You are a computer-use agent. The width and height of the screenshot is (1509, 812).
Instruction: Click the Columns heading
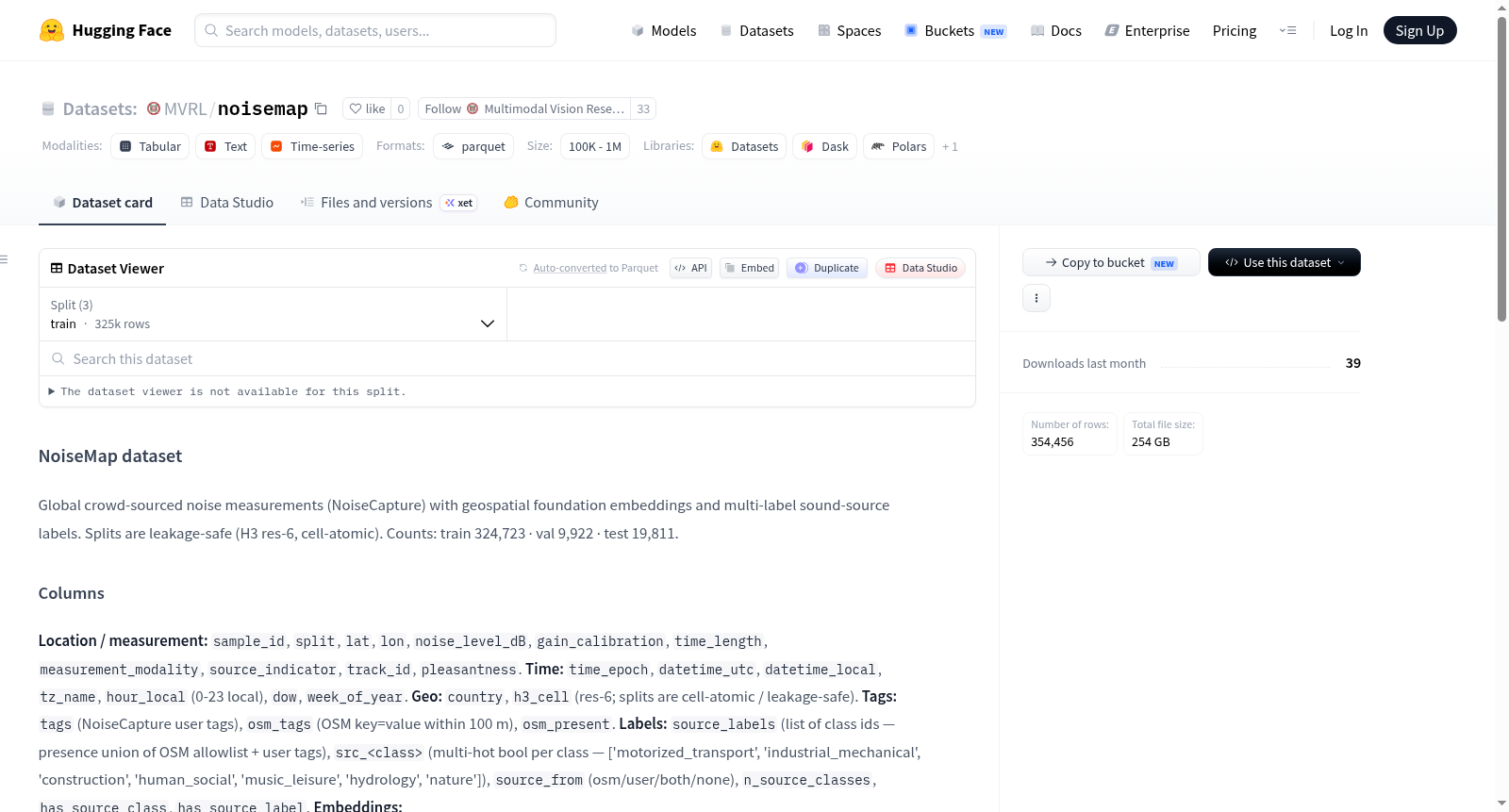coord(72,593)
